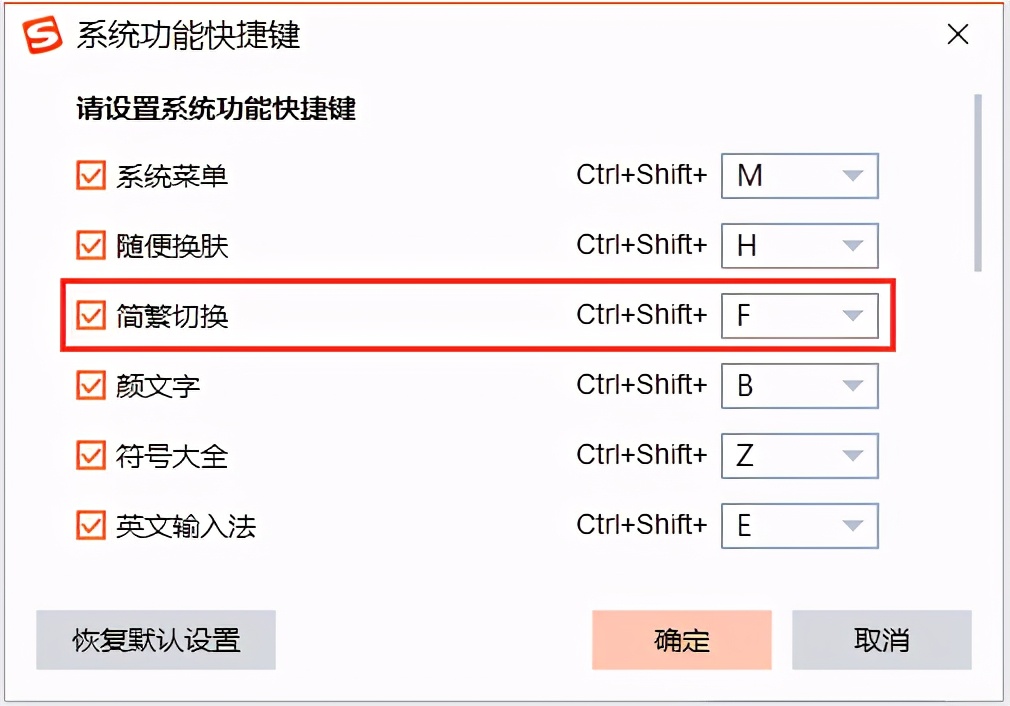Expand the 符号大全 key selector
The height and width of the screenshot is (706, 1010).
(x=855, y=455)
